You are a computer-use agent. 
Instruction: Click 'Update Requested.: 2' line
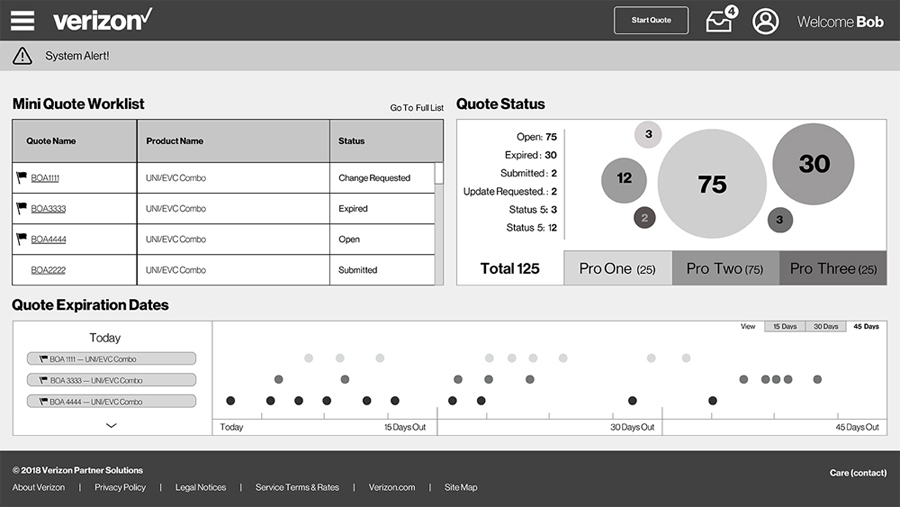click(510, 191)
